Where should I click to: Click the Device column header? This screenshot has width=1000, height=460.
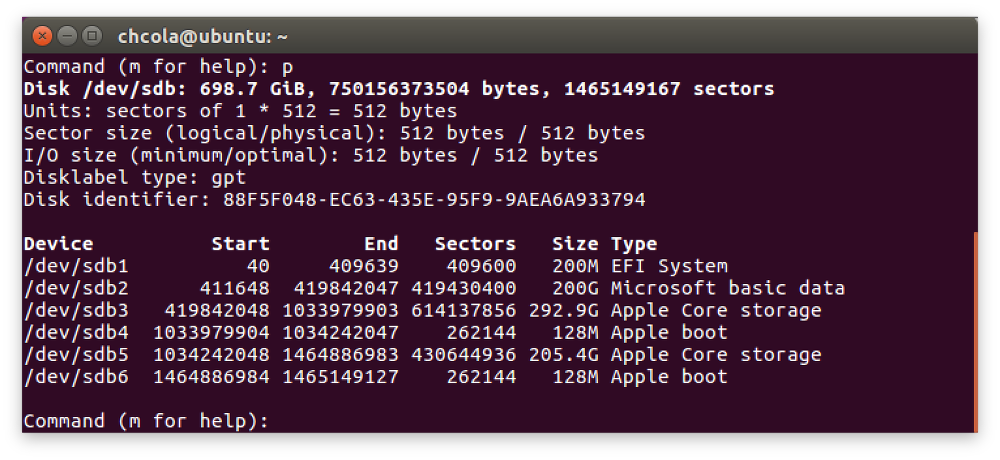pos(58,244)
